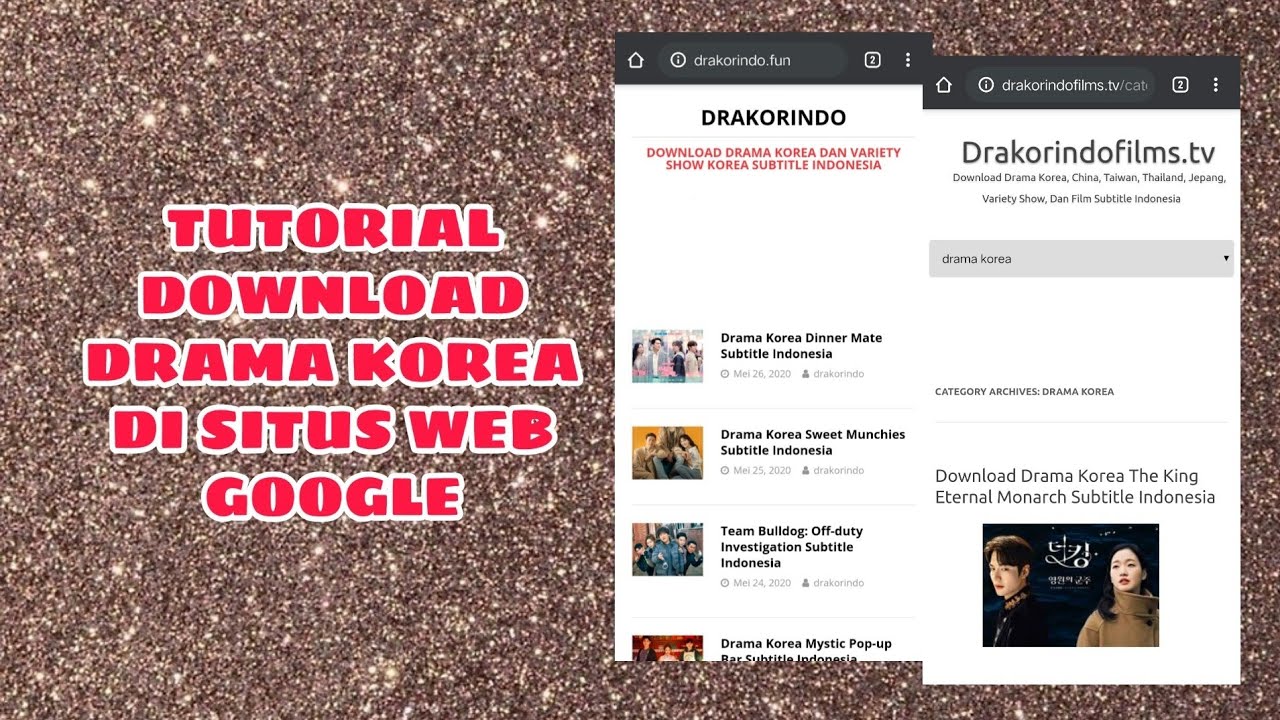Click Dinner Mate thumbnail image

(x=667, y=356)
